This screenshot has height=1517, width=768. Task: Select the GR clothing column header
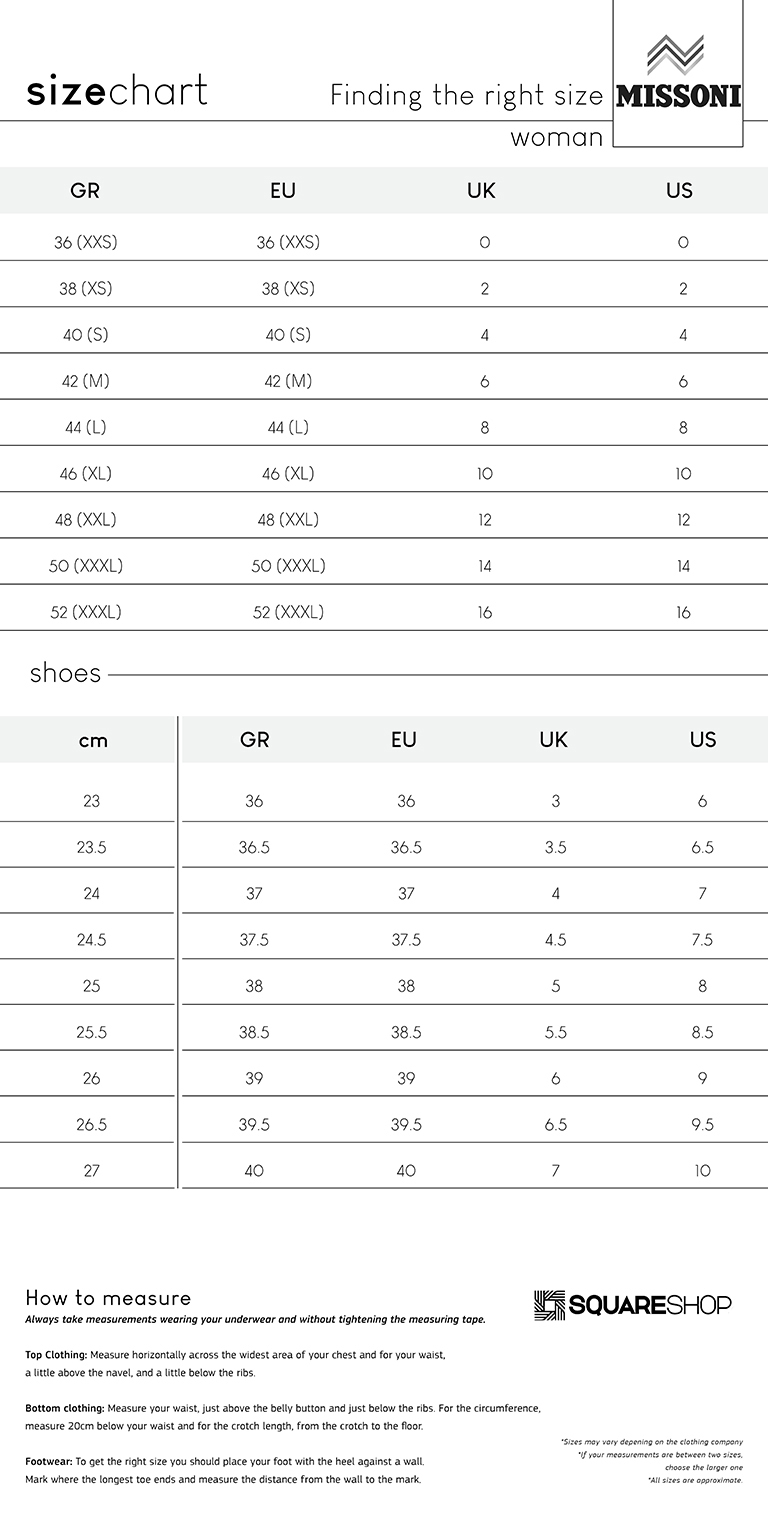pos(85,190)
